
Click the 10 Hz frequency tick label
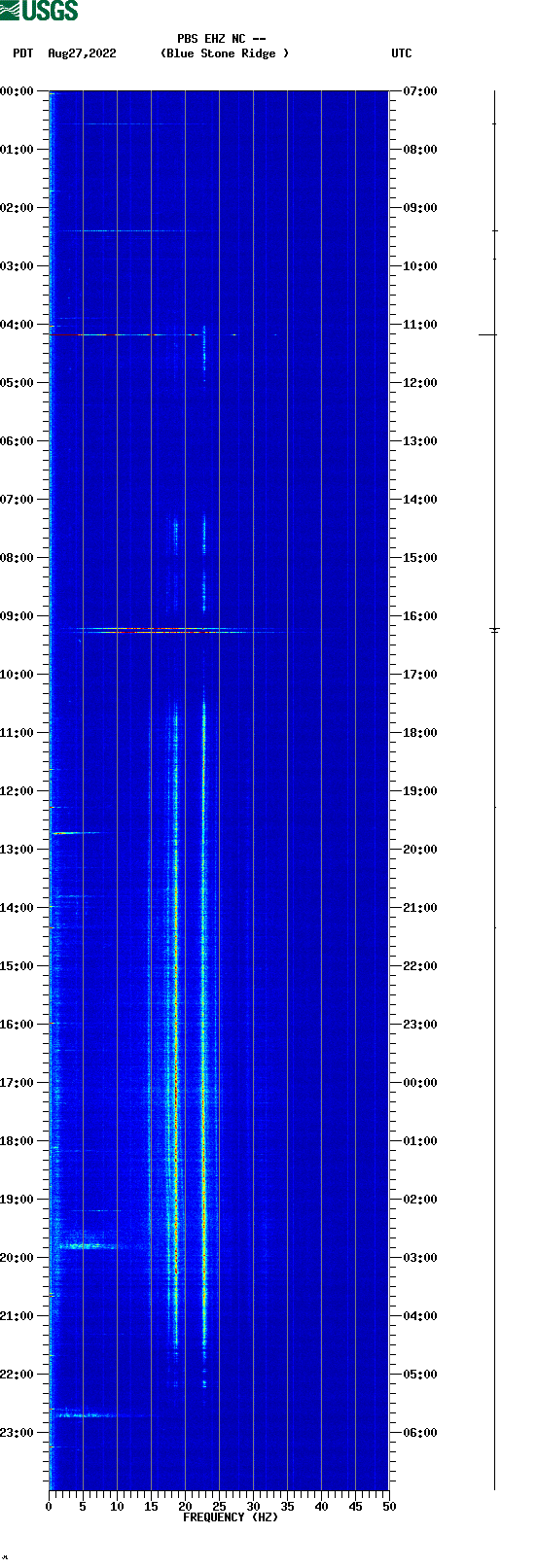tap(117, 1507)
